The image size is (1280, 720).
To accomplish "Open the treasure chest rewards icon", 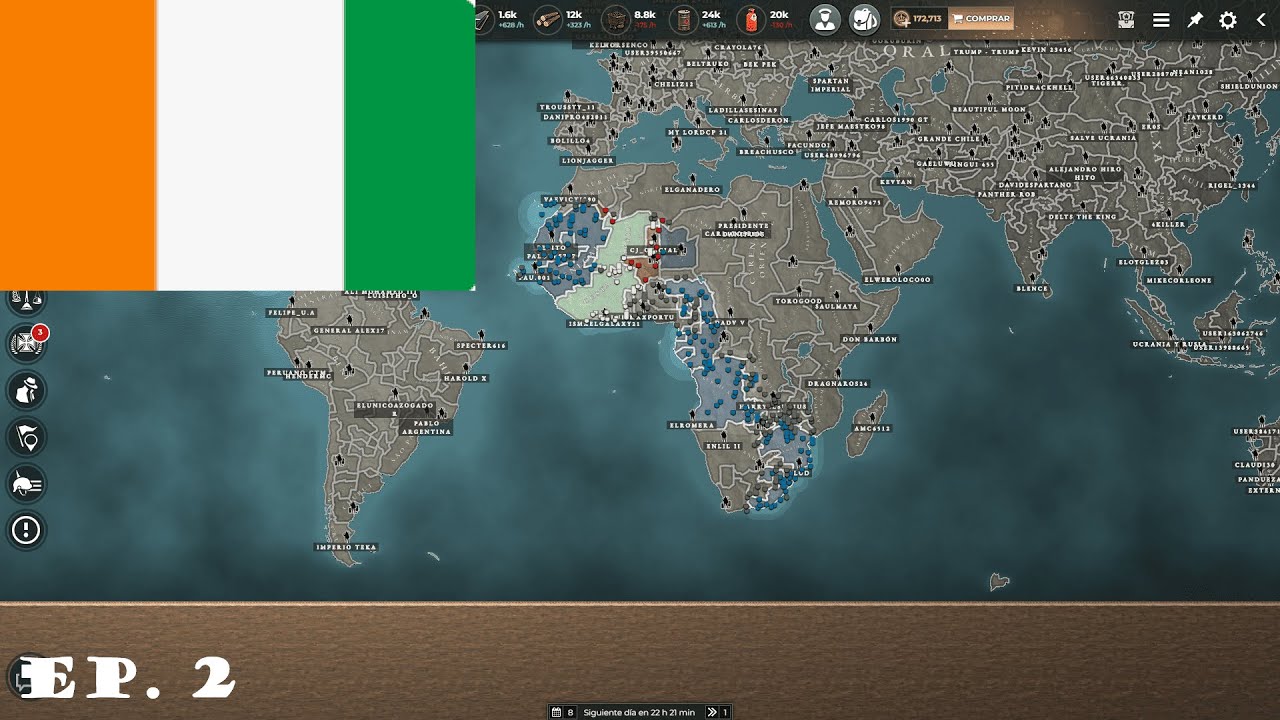I will click(x=1126, y=20).
